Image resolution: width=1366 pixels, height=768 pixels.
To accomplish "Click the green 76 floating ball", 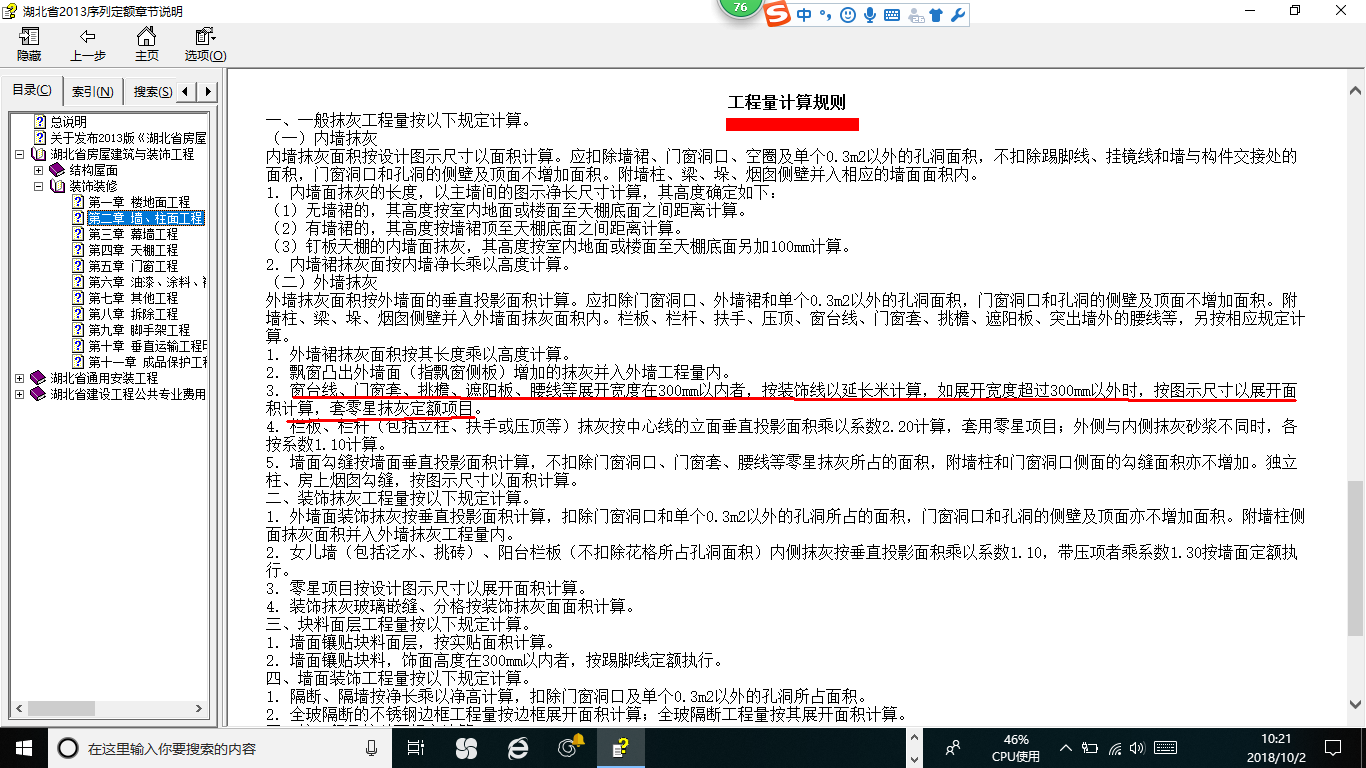I will [740, 8].
